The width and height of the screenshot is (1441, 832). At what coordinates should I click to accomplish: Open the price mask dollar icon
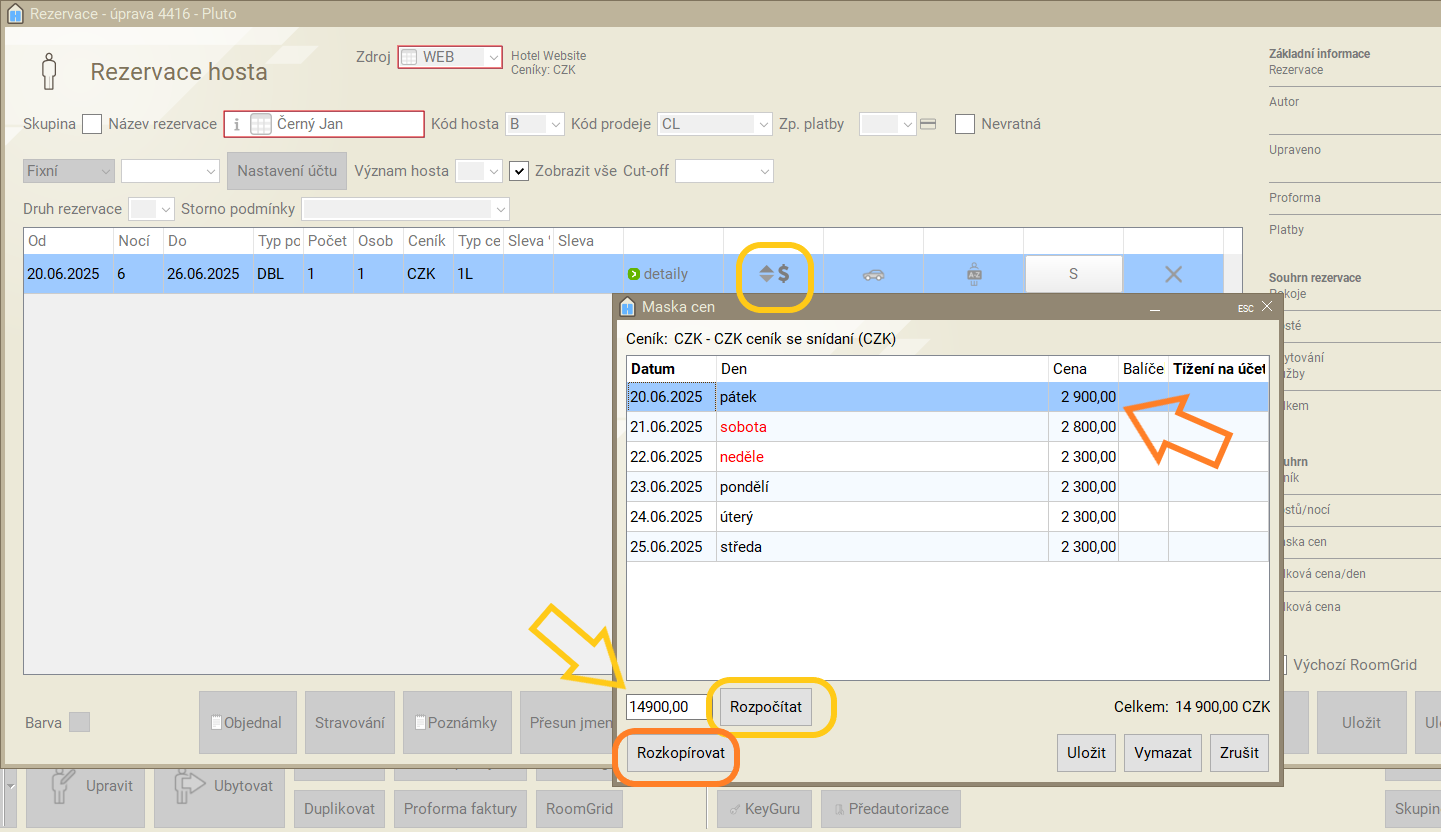tap(774, 274)
